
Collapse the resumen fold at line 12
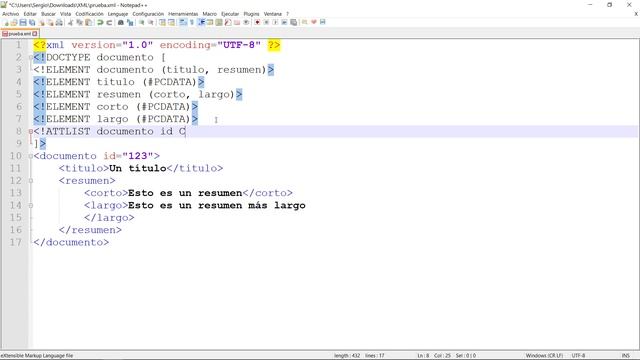coord(31,181)
